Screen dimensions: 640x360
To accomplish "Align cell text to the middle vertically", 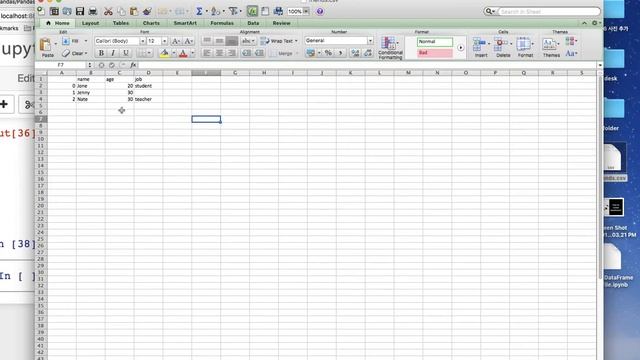I will 220,41.
